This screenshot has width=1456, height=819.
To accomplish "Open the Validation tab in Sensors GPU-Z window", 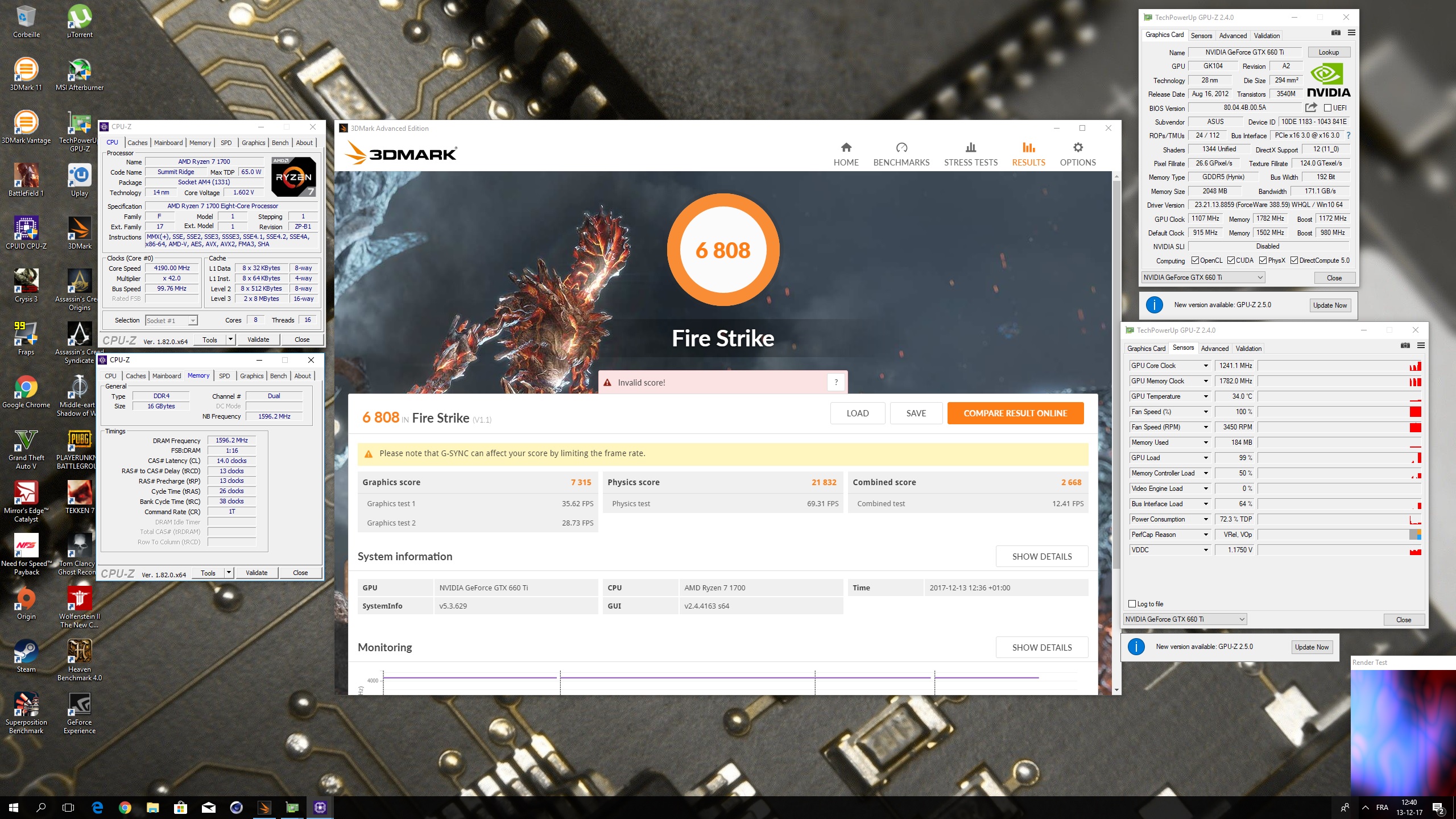I will (1248, 348).
